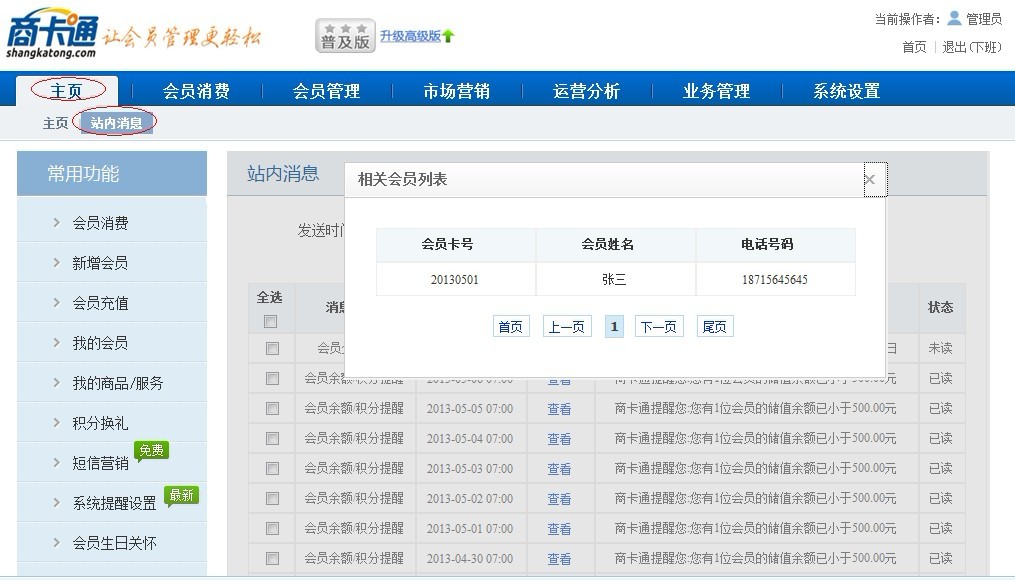The image size is (1015, 580).
Task: Toggle the 全选 select-all checkbox
Action: (x=270, y=322)
